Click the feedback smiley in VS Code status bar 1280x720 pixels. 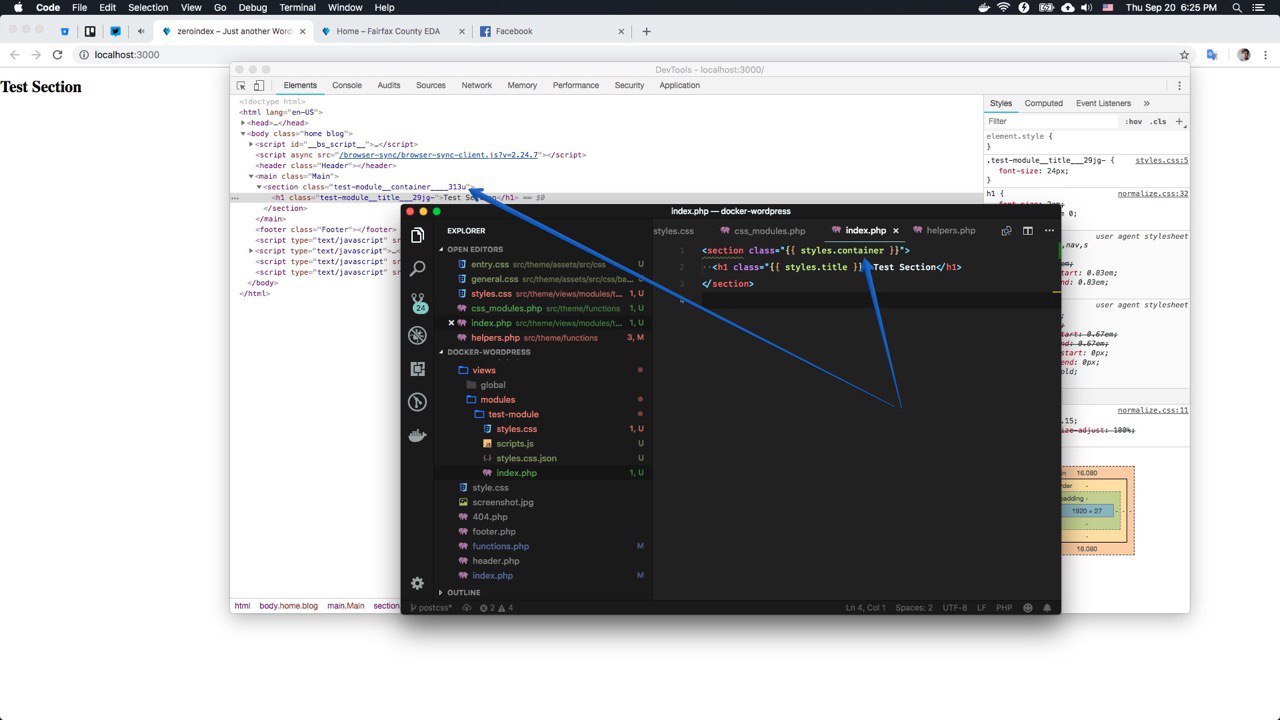click(1028, 608)
